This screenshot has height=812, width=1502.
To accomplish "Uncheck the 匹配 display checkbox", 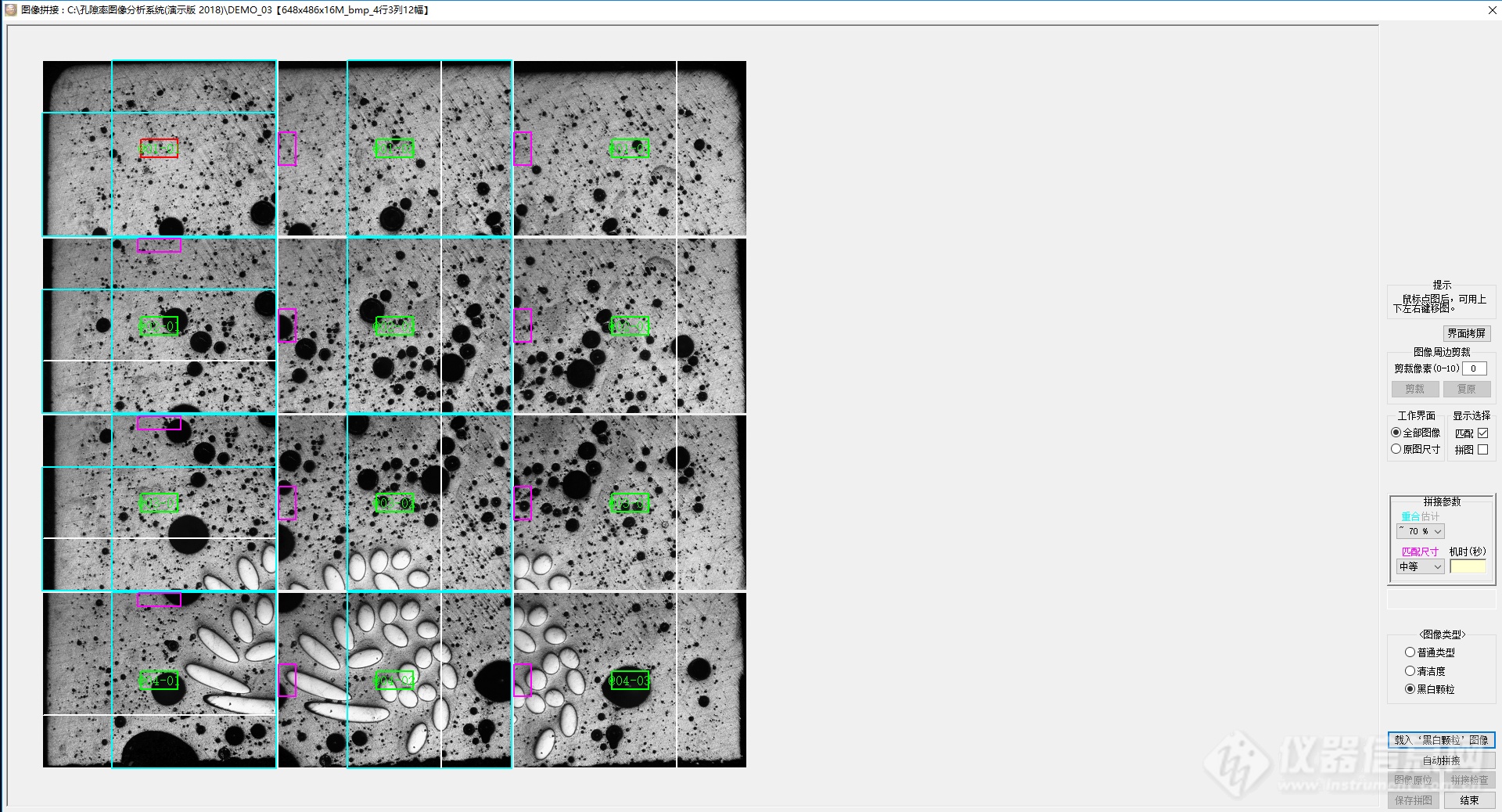I will (1482, 433).
